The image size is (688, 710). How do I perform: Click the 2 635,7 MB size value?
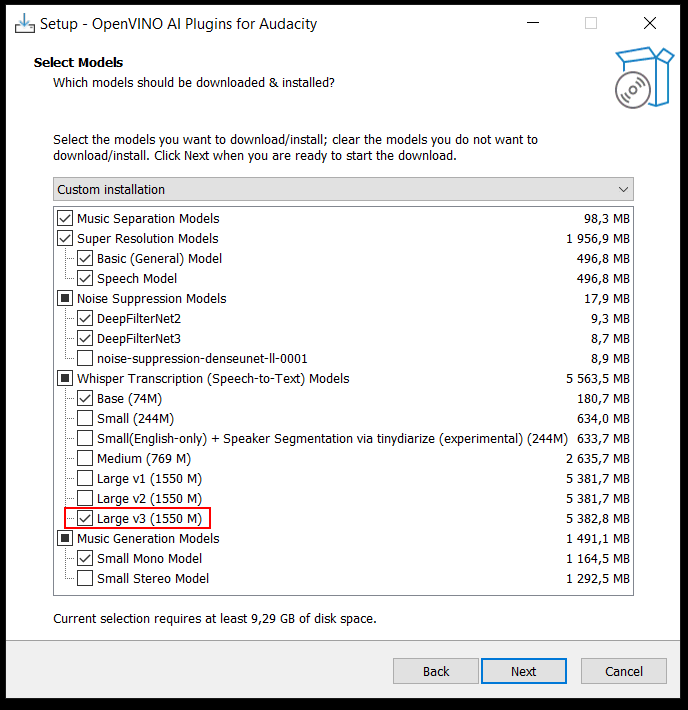click(598, 459)
